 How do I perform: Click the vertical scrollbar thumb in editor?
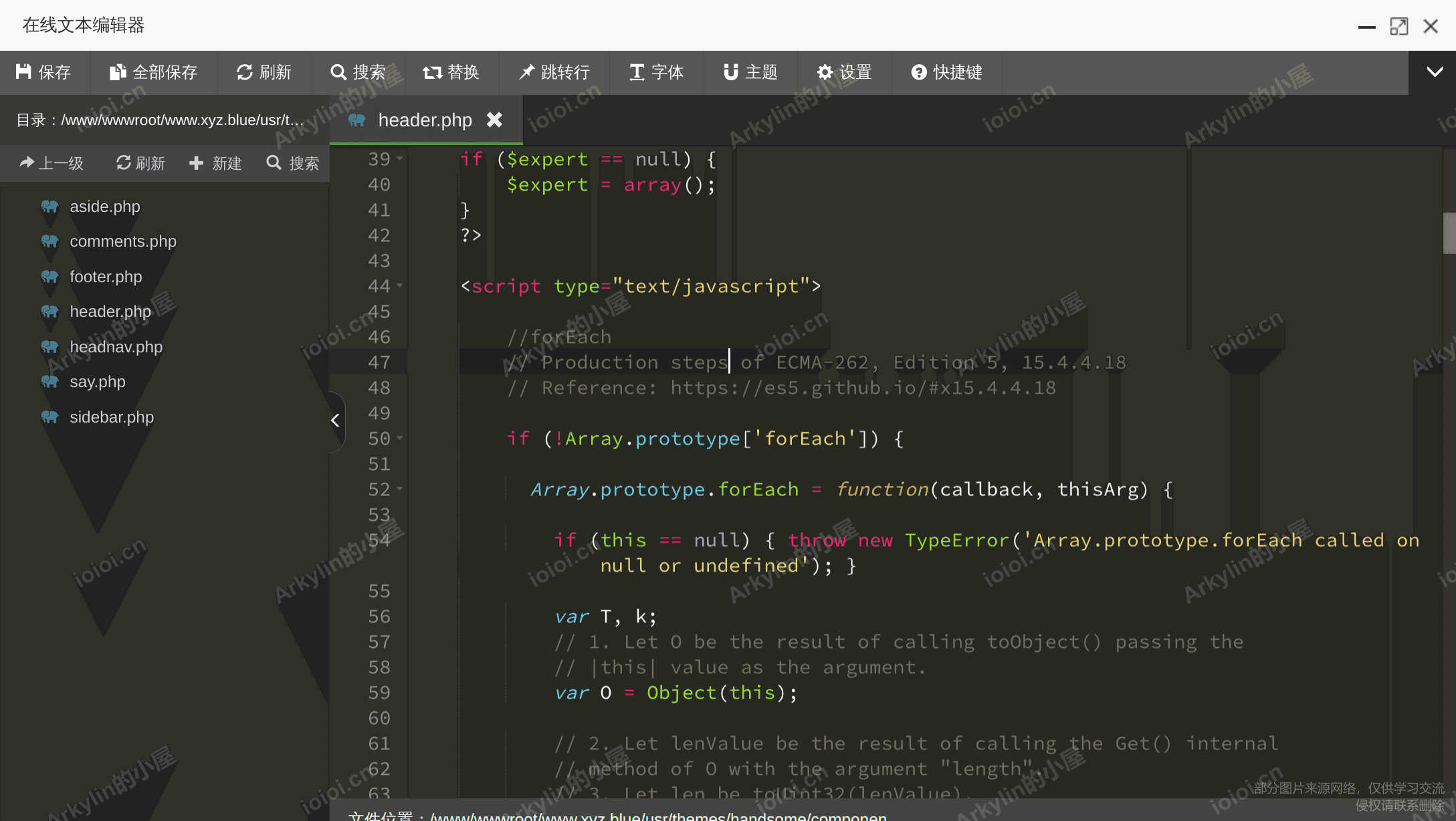(1449, 233)
